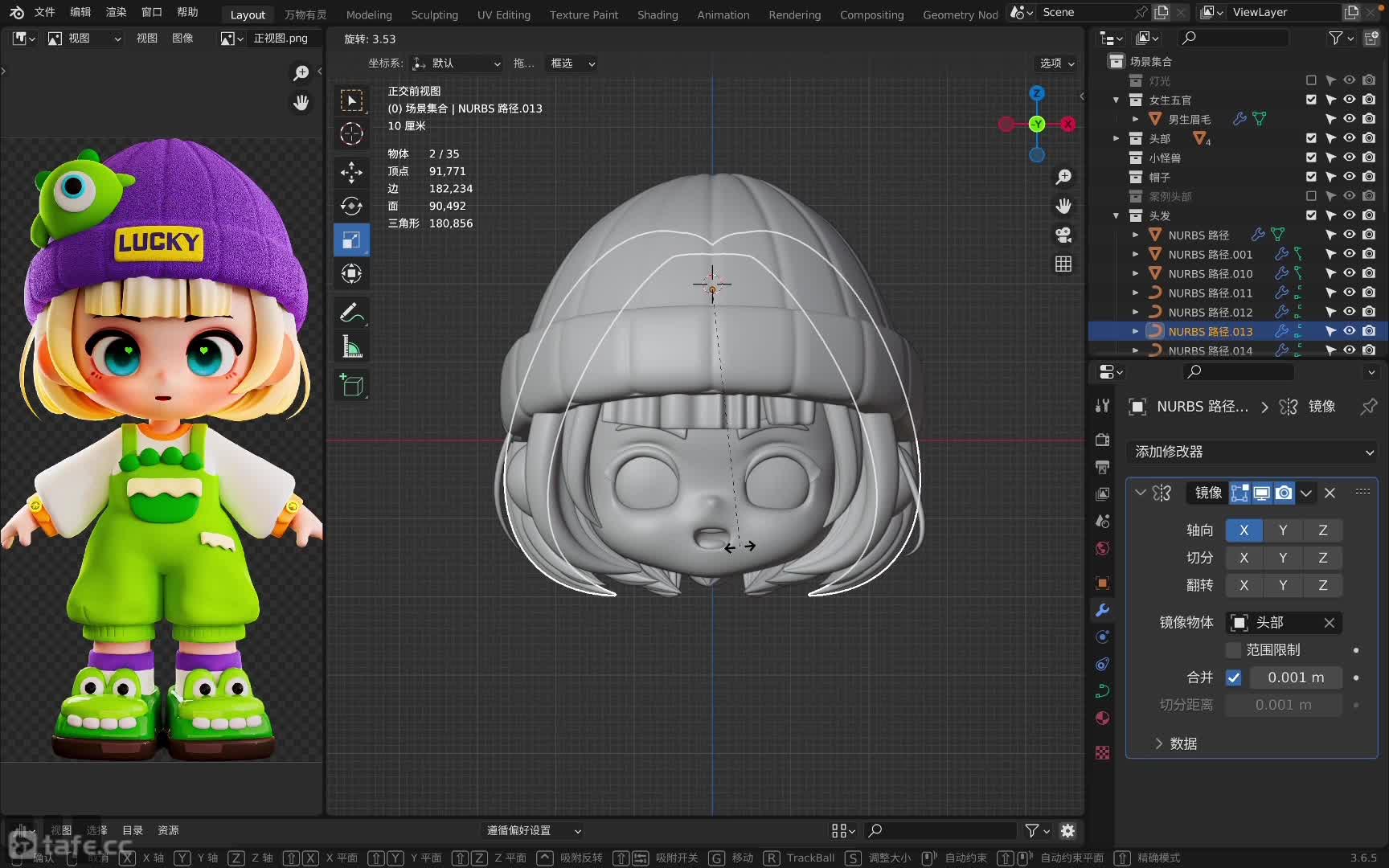
Task: Expand the 数据 panel section
Action: coord(1176,743)
